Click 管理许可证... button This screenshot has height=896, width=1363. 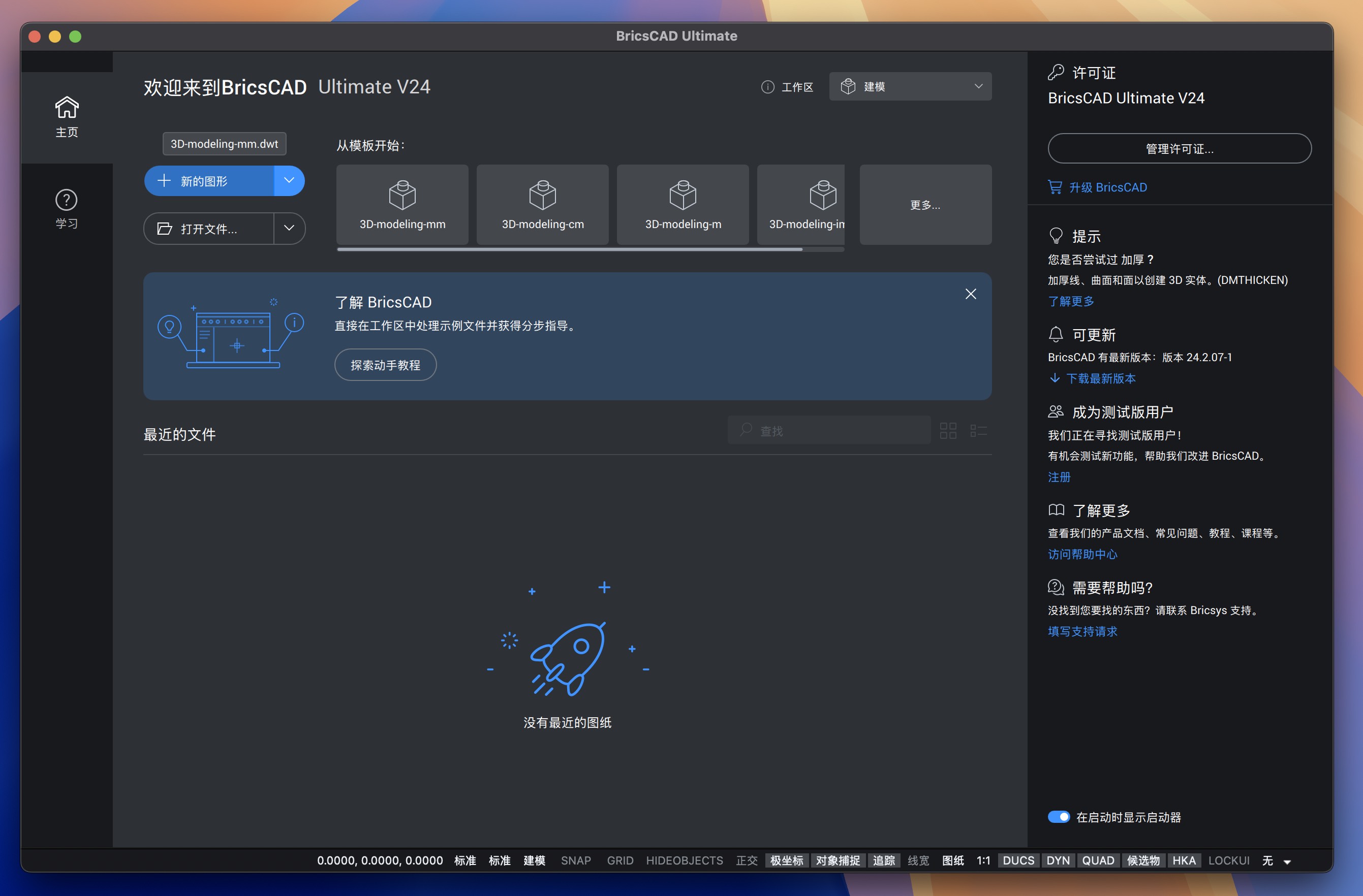coord(1179,148)
